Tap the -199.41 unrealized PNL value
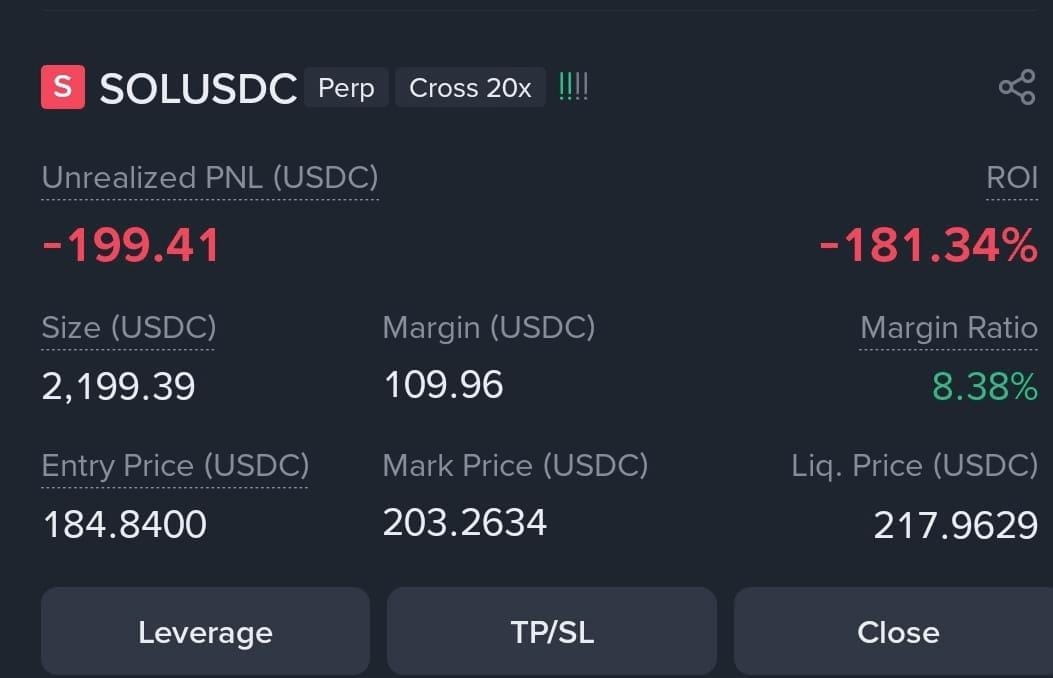 coord(131,244)
